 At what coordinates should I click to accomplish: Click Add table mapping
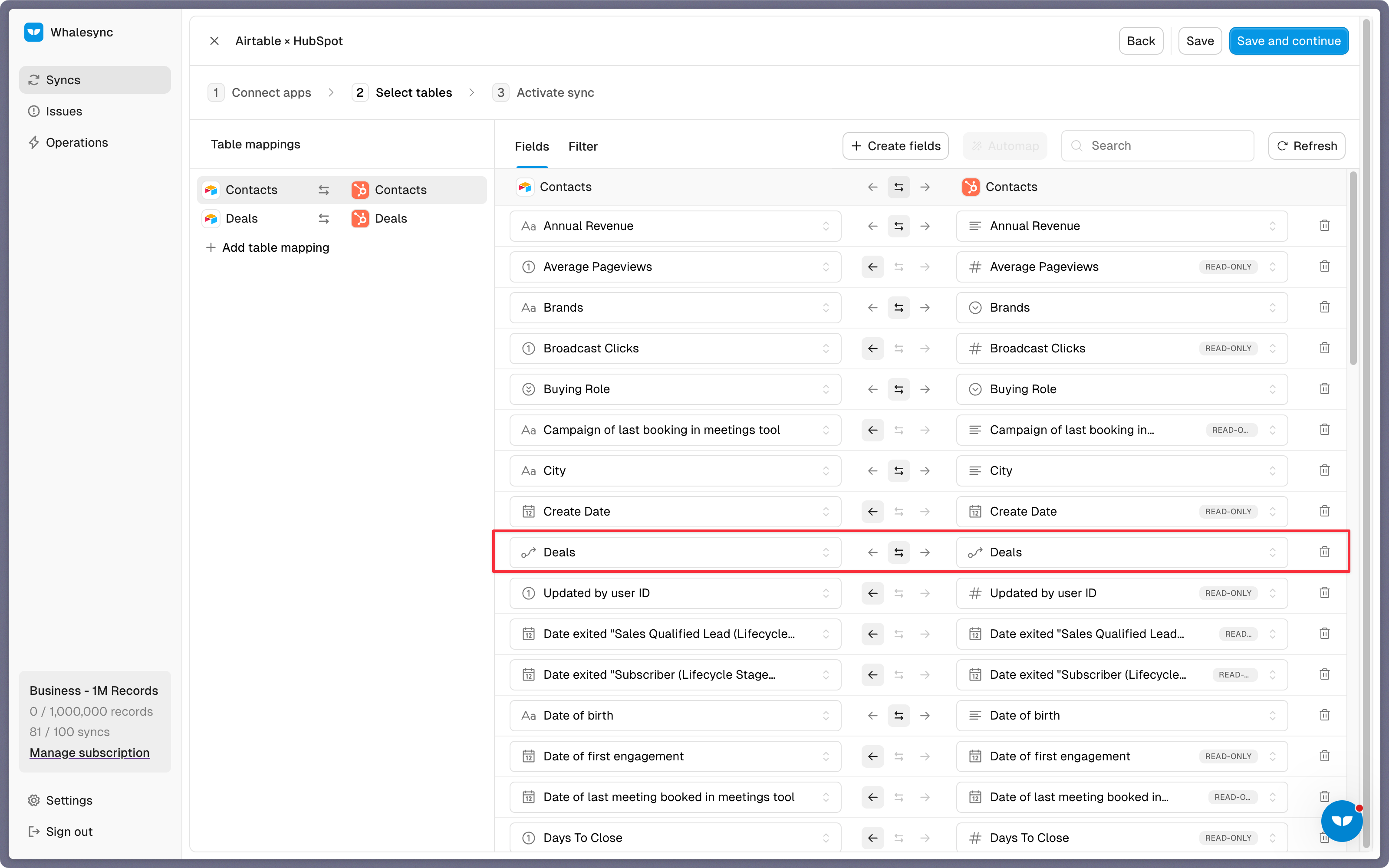267,247
